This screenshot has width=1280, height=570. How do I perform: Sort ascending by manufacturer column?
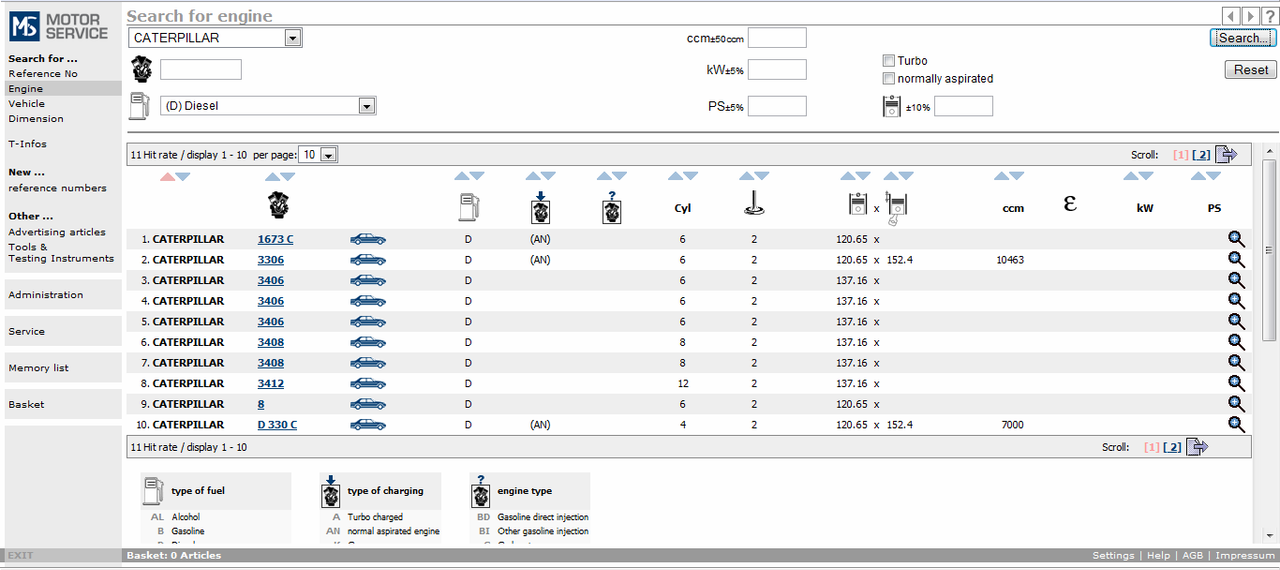tap(167, 176)
